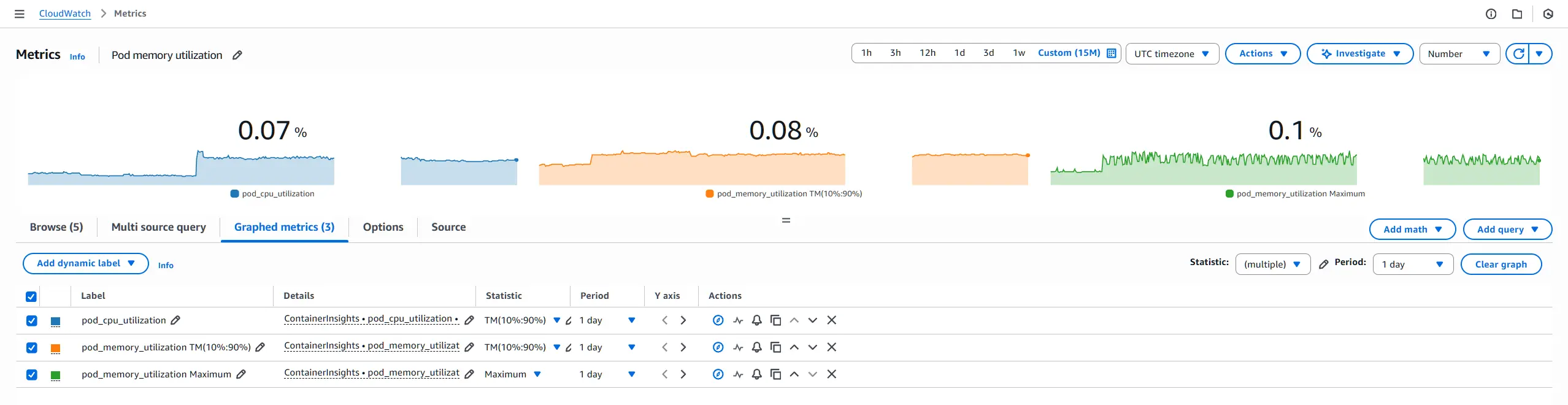Switch to the Browse (5) tab
This screenshot has height=405, width=1568.
click(x=56, y=227)
